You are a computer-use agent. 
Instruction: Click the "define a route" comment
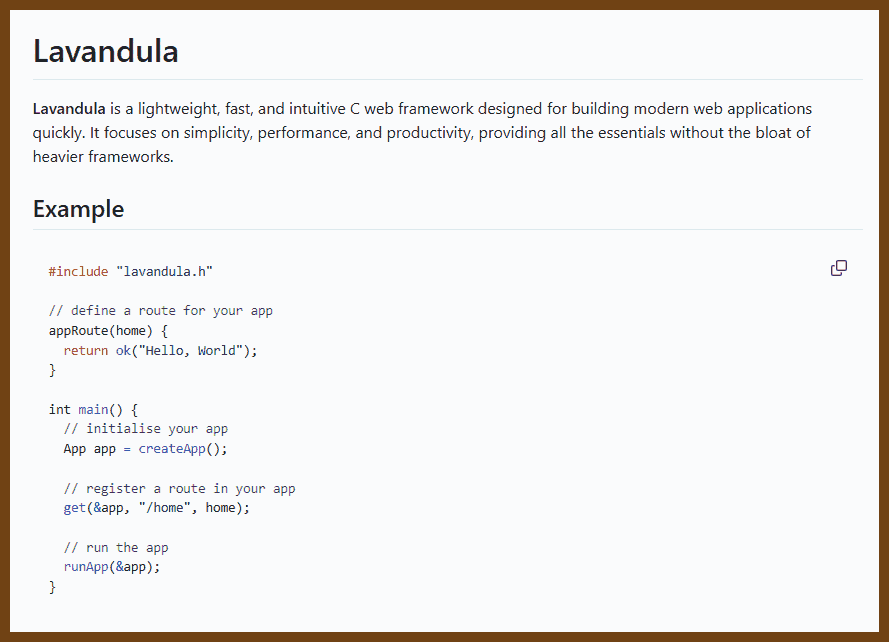click(x=161, y=311)
